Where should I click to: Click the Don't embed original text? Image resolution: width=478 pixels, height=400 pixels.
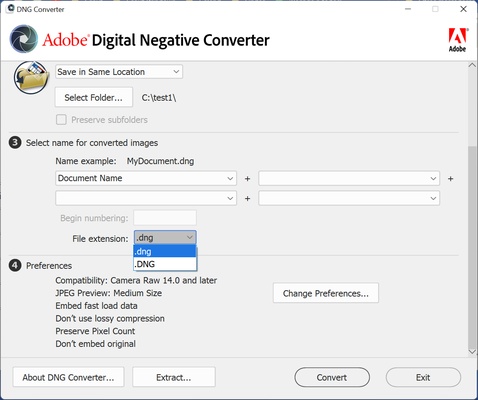click(x=96, y=344)
